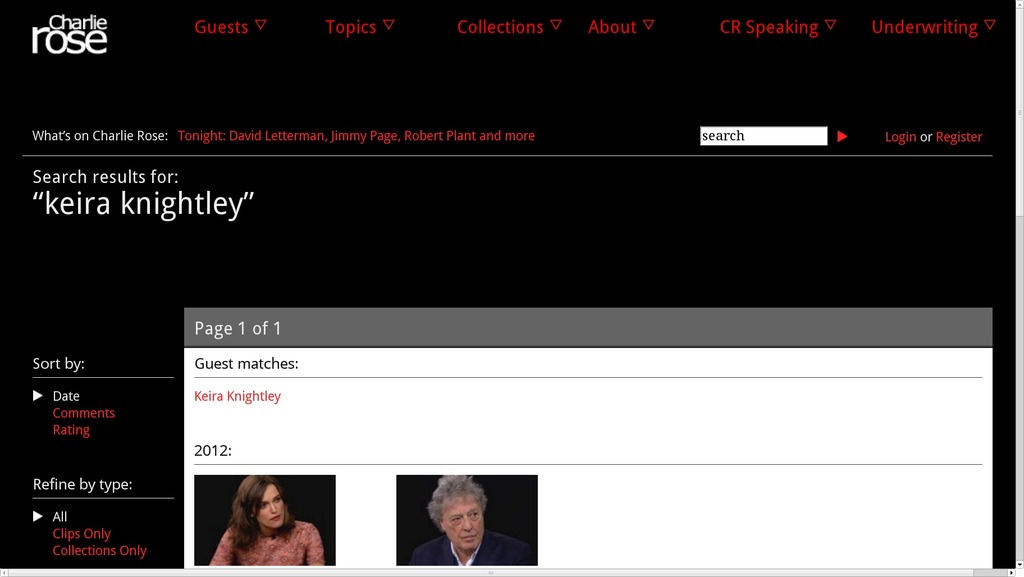Open Keira Knightley guest match link

click(238, 396)
